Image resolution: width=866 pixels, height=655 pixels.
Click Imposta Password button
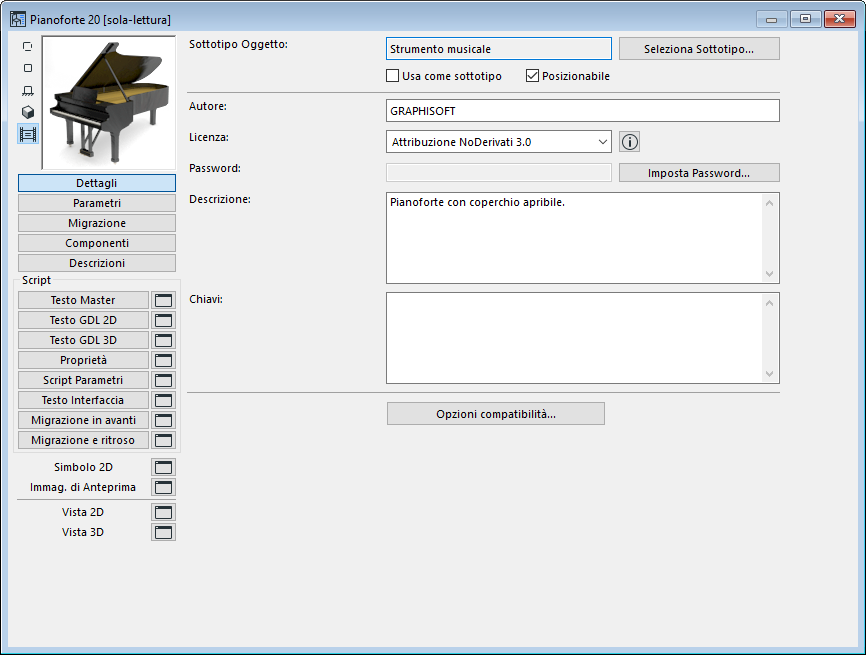[699, 173]
